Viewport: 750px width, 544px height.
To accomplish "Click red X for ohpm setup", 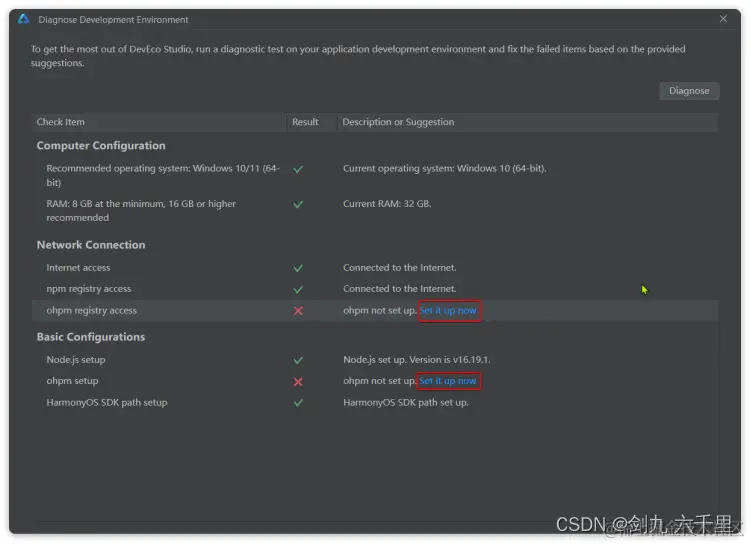I will pyautogui.click(x=298, y=381).
